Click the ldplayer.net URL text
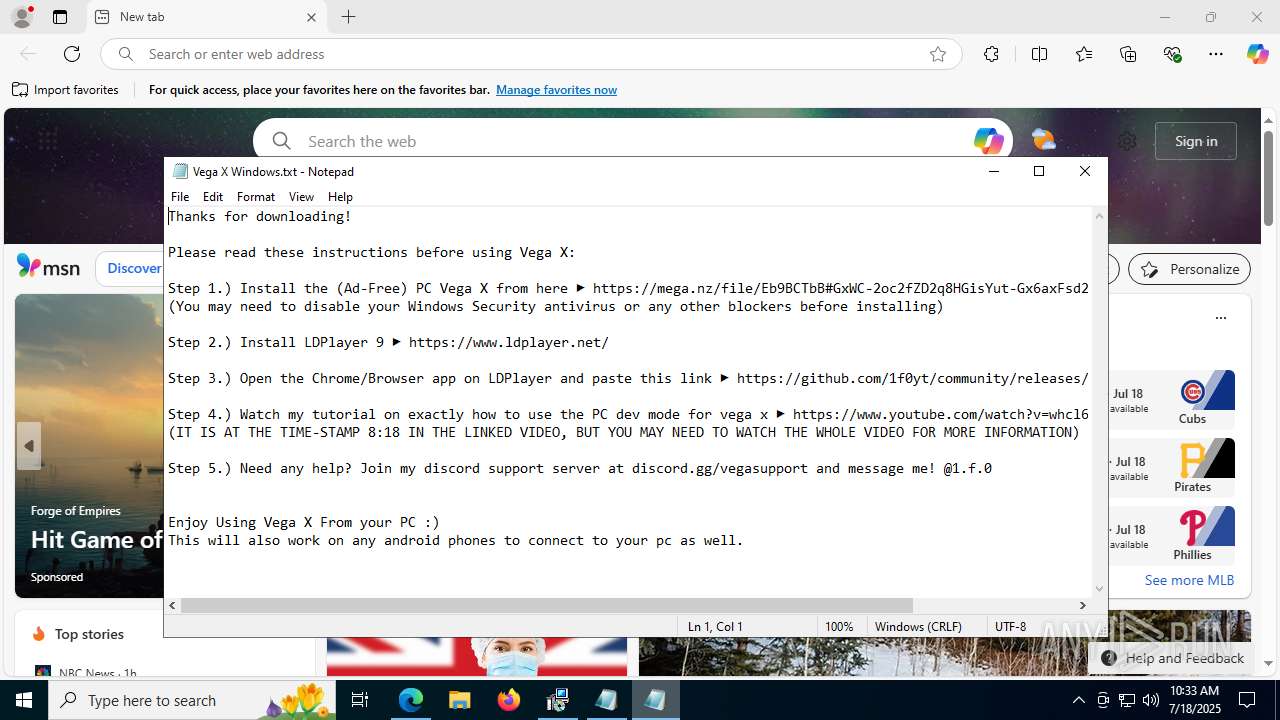Image resolution: width=1280 pixels, height=720 pixels. tap(508, 342)
